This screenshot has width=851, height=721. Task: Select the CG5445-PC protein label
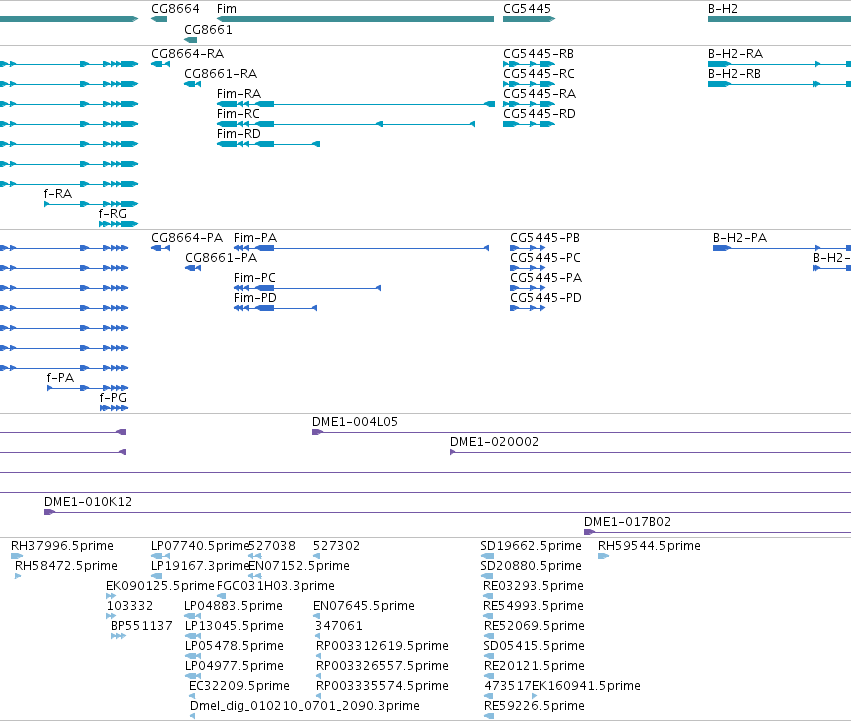tap(545, 258)
